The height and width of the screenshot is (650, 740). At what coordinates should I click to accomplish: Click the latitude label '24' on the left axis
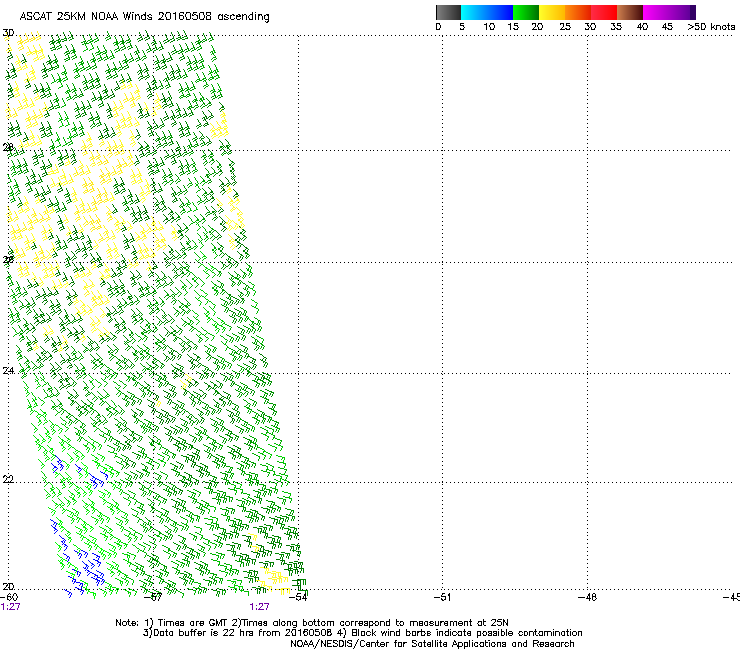[x=8, y=371]
